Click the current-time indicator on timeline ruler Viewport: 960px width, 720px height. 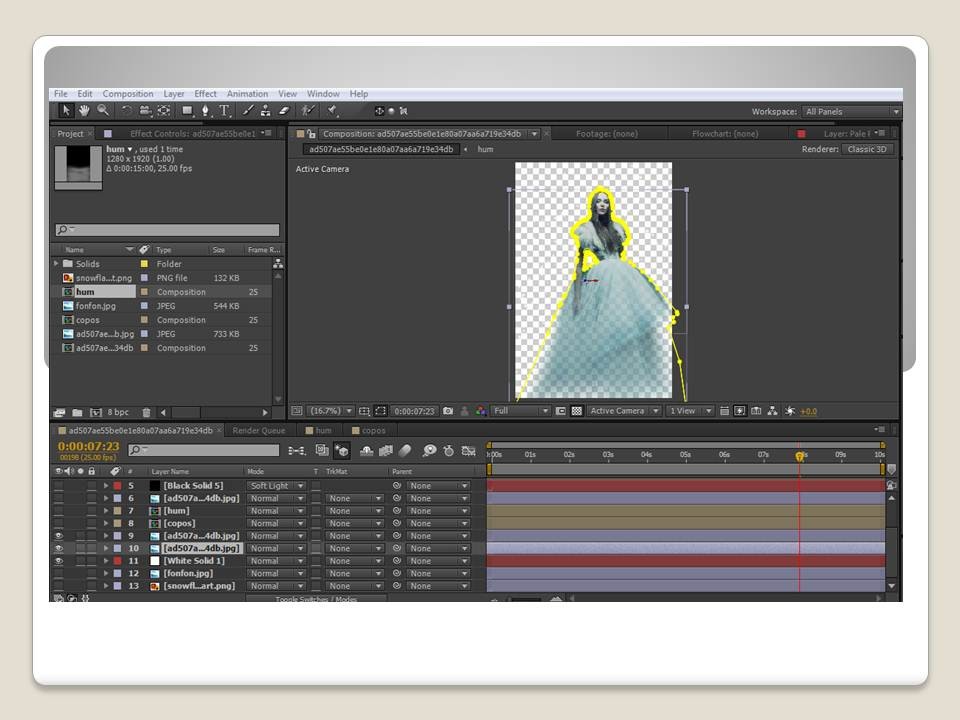[799, 456]
